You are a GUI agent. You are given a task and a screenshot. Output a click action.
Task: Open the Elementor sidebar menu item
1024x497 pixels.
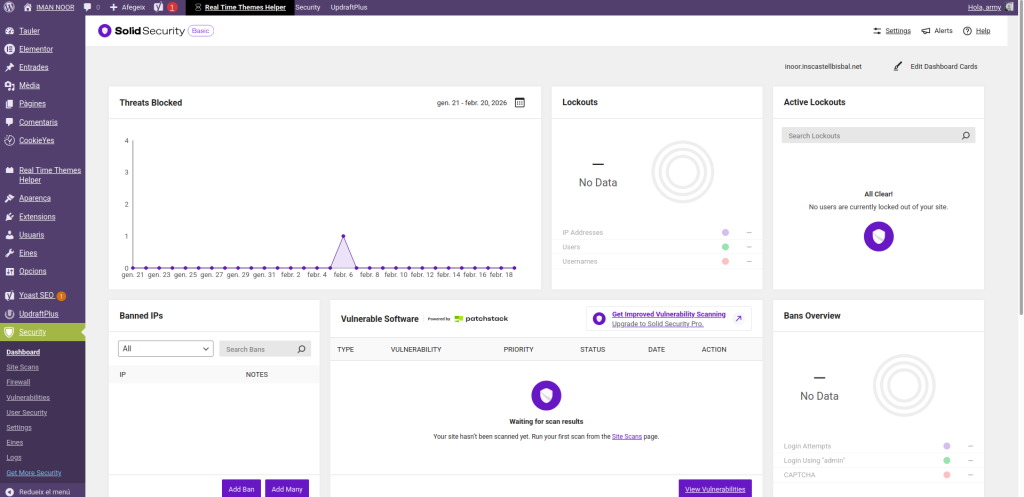[x=35, y=49]
